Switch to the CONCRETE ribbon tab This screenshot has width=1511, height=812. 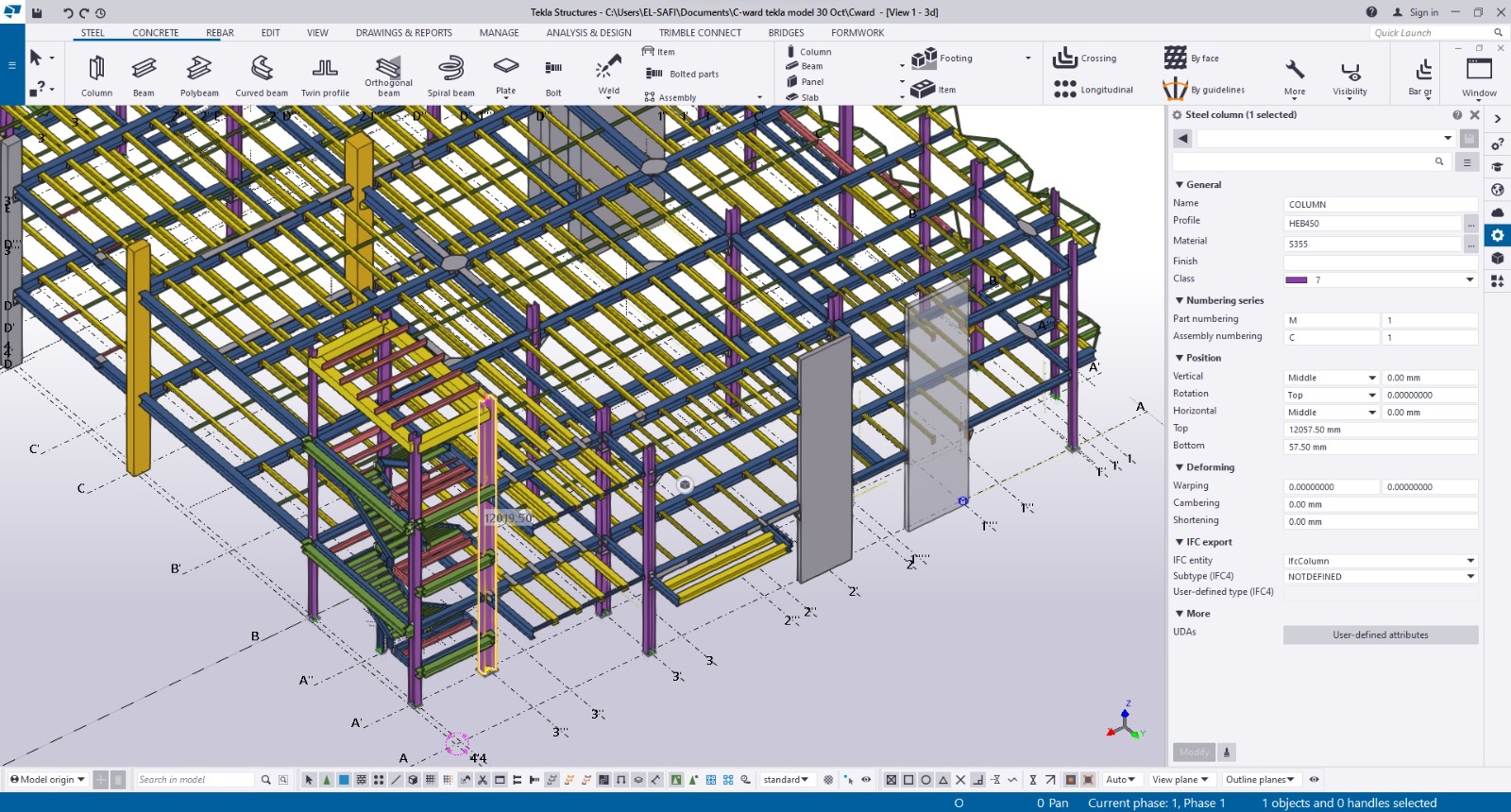(x=155, y=33)
